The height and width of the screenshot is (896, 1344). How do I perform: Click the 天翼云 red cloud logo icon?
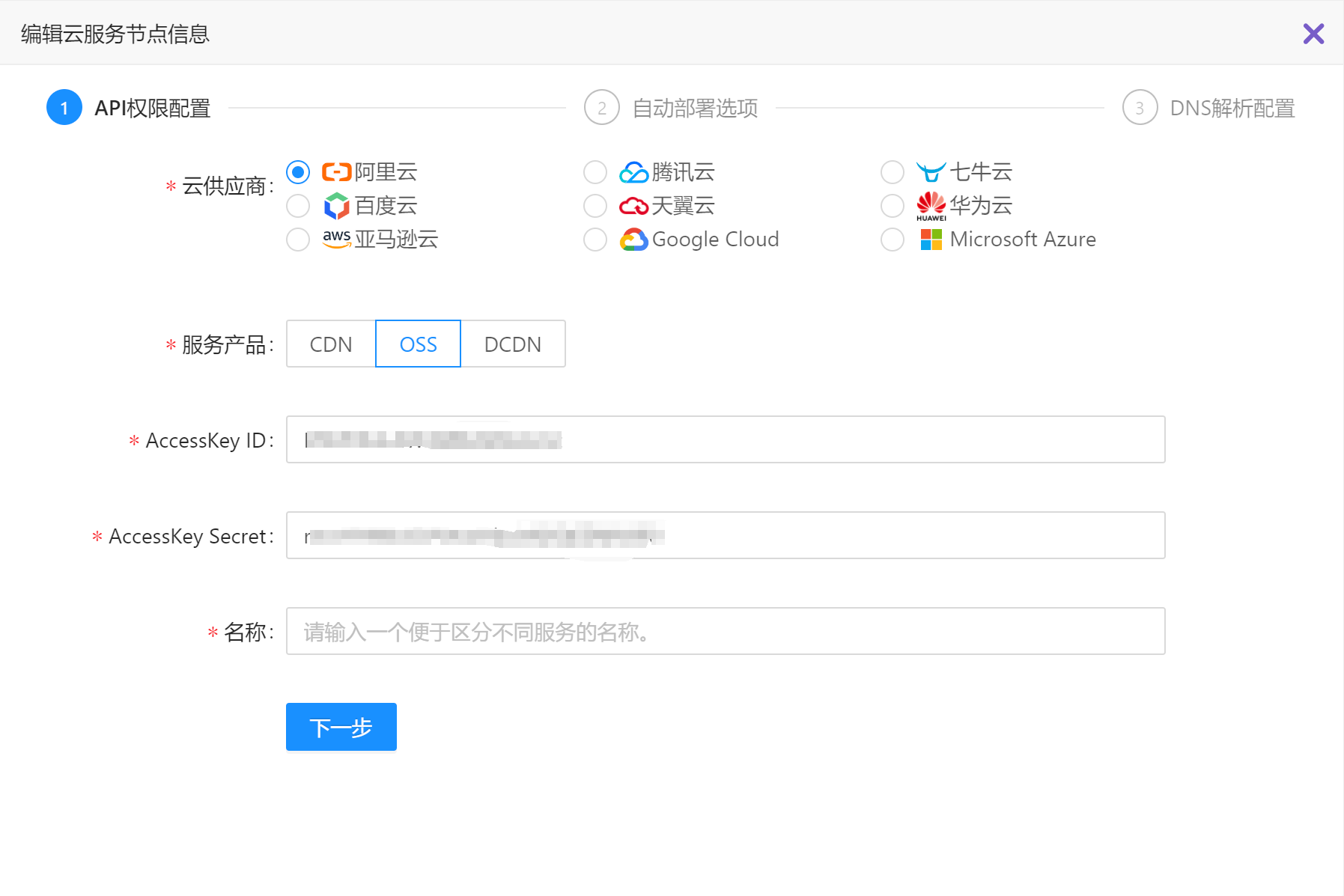[x=633, y=206]
